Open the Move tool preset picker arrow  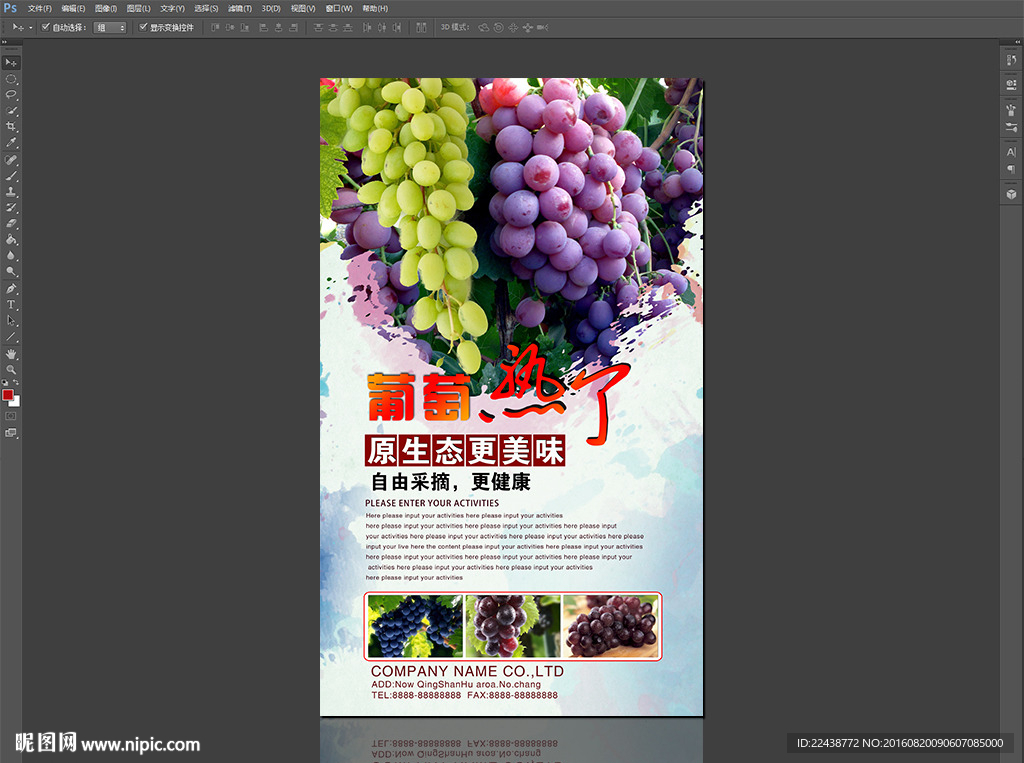[30, 27]
